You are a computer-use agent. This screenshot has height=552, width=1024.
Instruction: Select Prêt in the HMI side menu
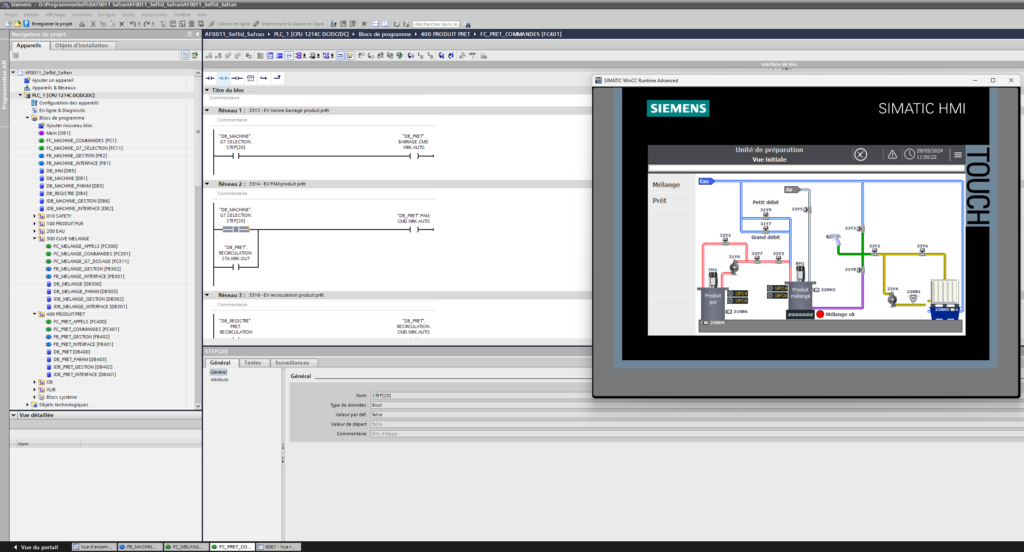(x=660, y=201)
